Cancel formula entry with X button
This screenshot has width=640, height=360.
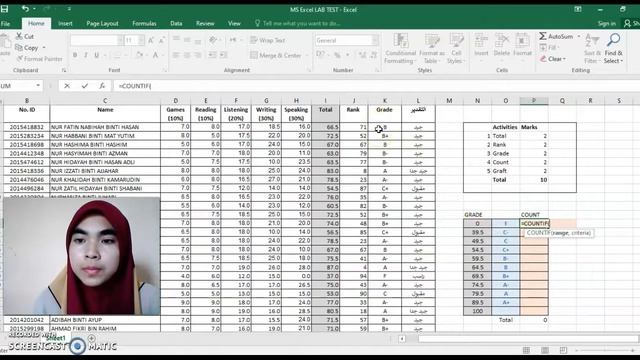67,86
